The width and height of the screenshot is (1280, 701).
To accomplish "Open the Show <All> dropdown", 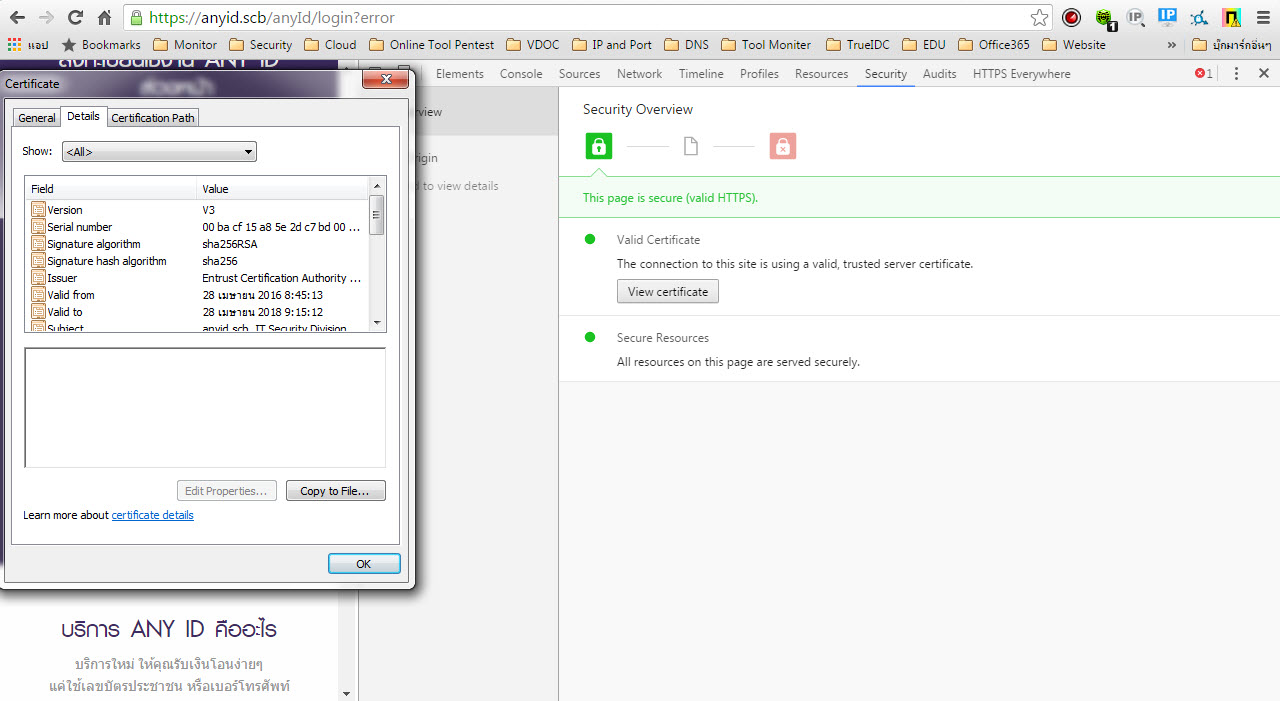I will coord(159,152).
